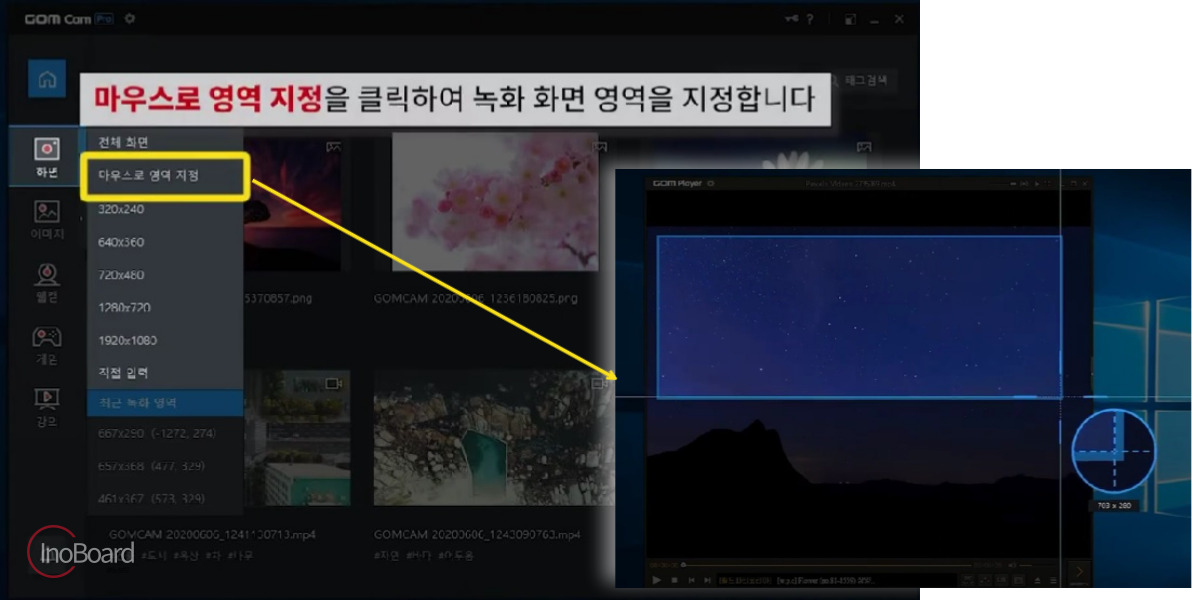Click the 태그검색 tag search field
Screen dimensions: 1200x600
(866, 81)
